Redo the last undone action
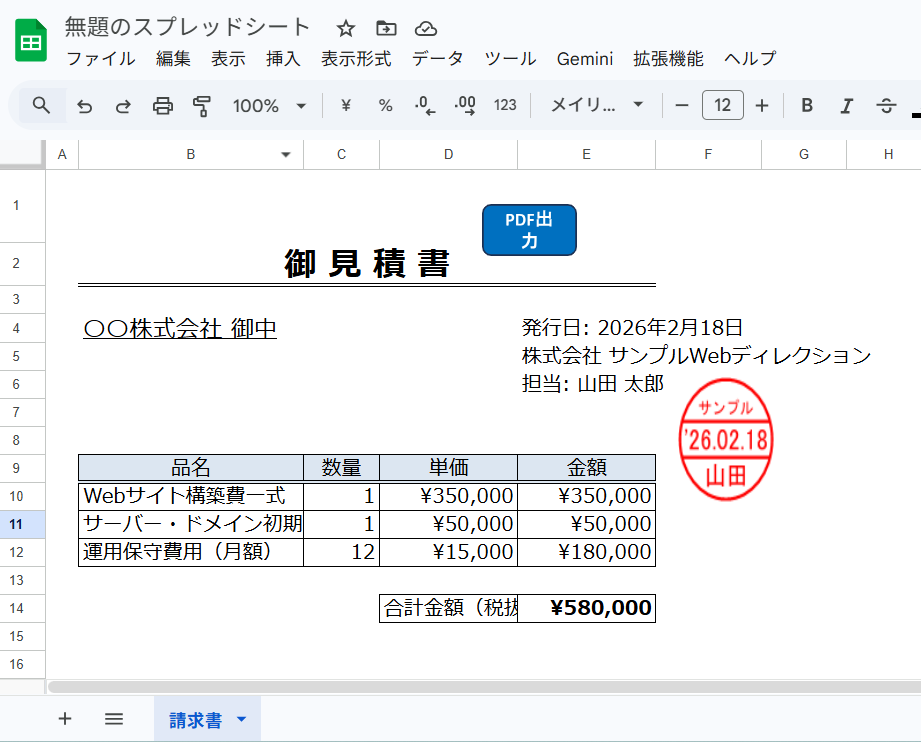Viewport: 921px width, 742px height. click(123, 105)
